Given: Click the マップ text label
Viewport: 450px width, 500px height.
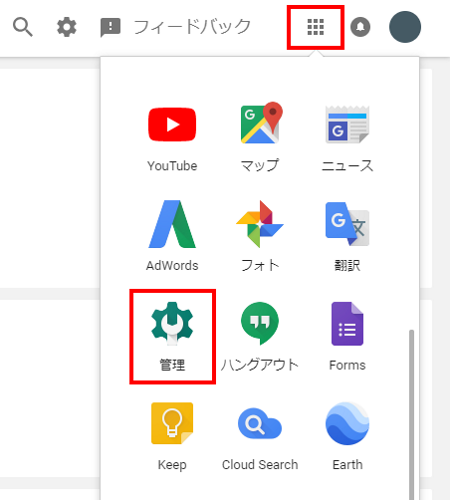Looking at the screenshot, I should (x=260, y=166).
